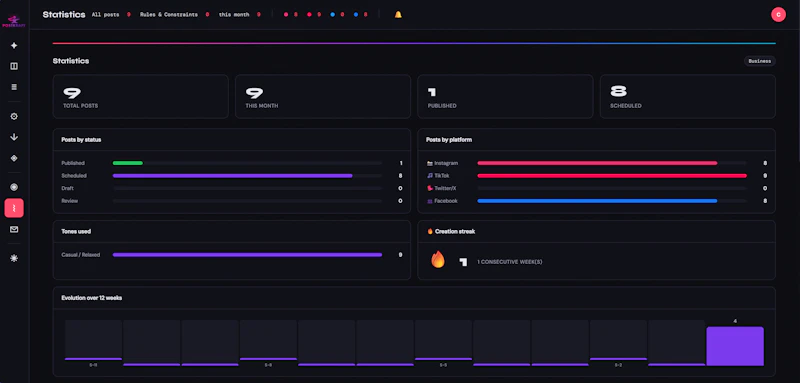Click the blue Facebook progress bar
Viewport: 800px width, 383px height.
coord(597,201)
